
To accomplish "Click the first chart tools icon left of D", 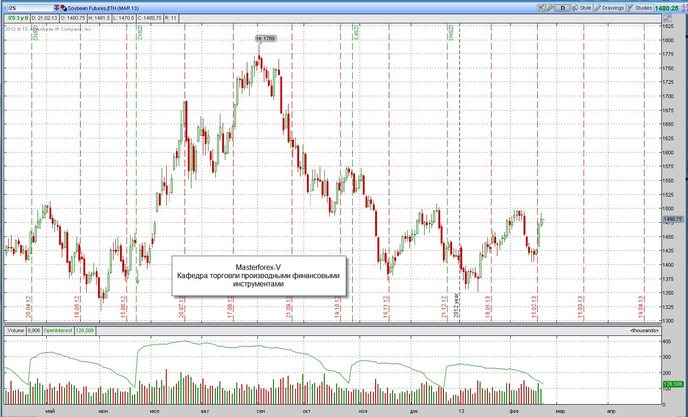I will [541, 8].
